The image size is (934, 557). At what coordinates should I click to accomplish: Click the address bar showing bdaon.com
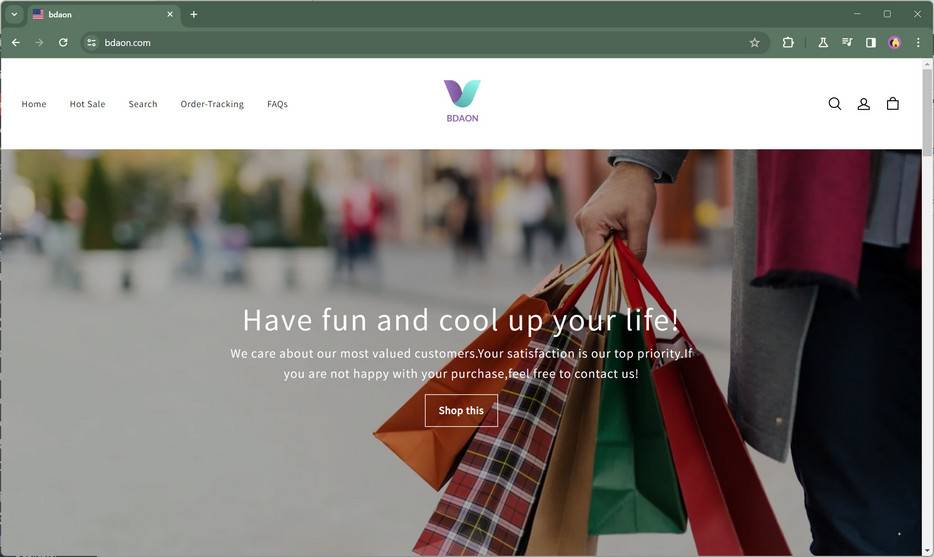[417, 42]
